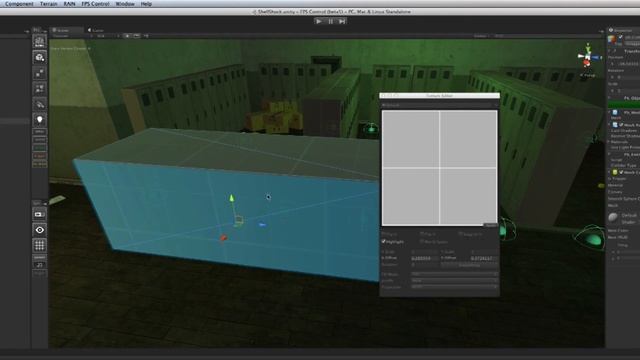The image size is (640, 360).
Task: Click the blue Z move handle on cube
Action: click(x=262, y=224)
